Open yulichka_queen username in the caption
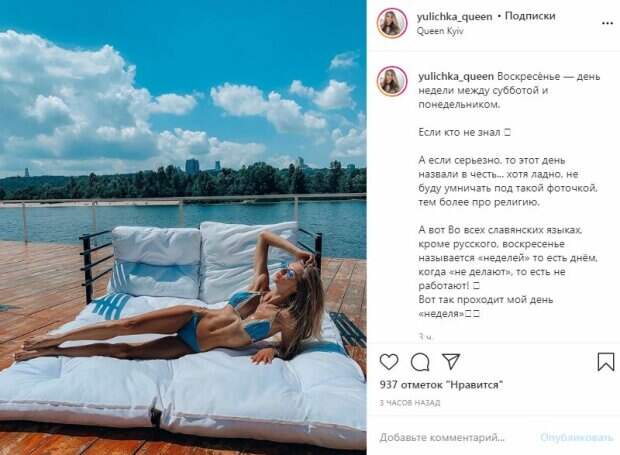The width and height of the screenshot is (620, 455). point(456,76)
